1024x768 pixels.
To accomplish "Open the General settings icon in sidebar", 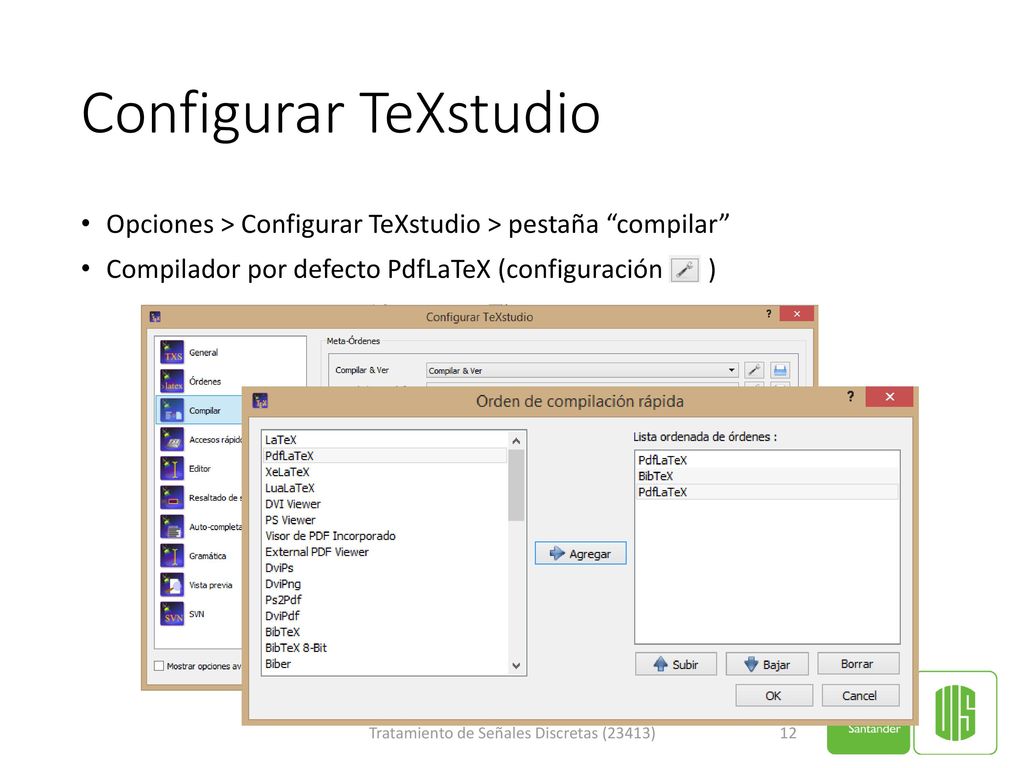I will [172, 352].
